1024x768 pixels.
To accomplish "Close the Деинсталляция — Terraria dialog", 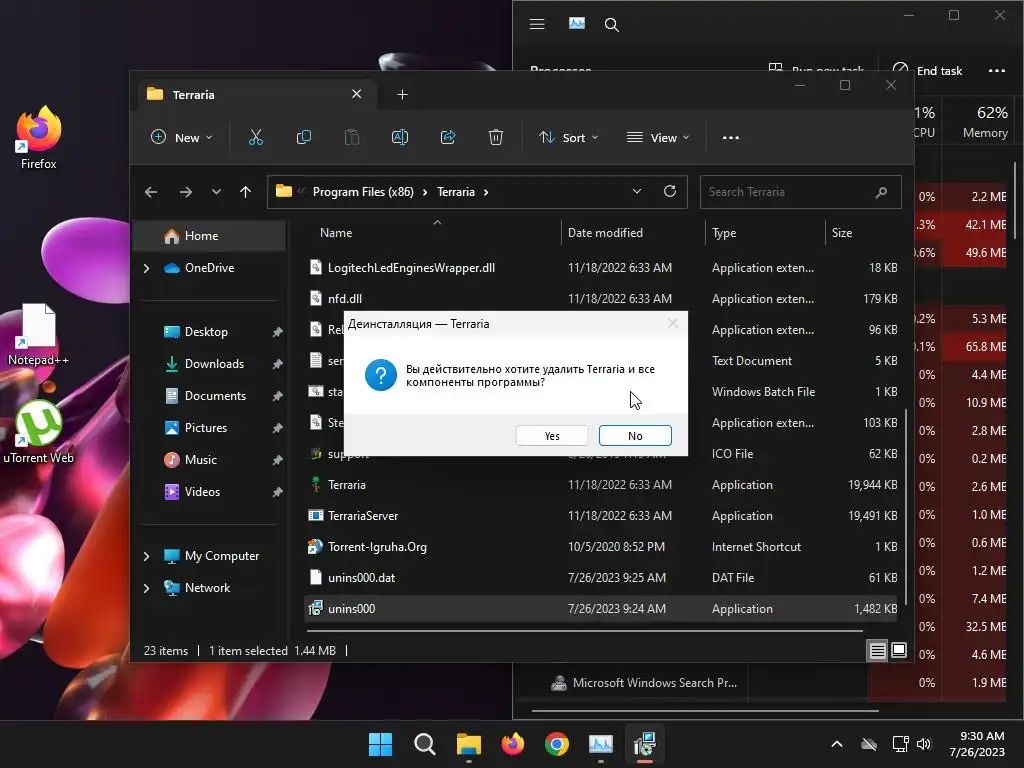I will [673, 323].
